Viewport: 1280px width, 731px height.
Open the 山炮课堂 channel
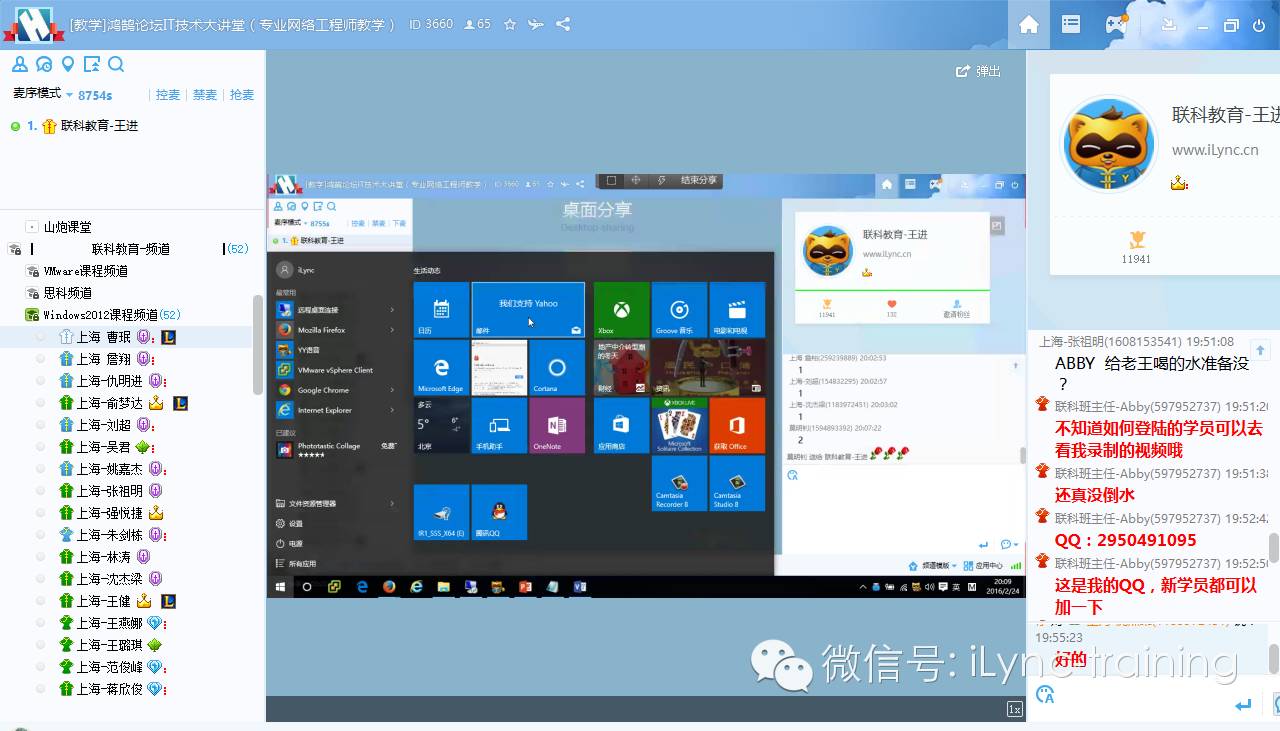pyautogui.click(x=67, y=227)
